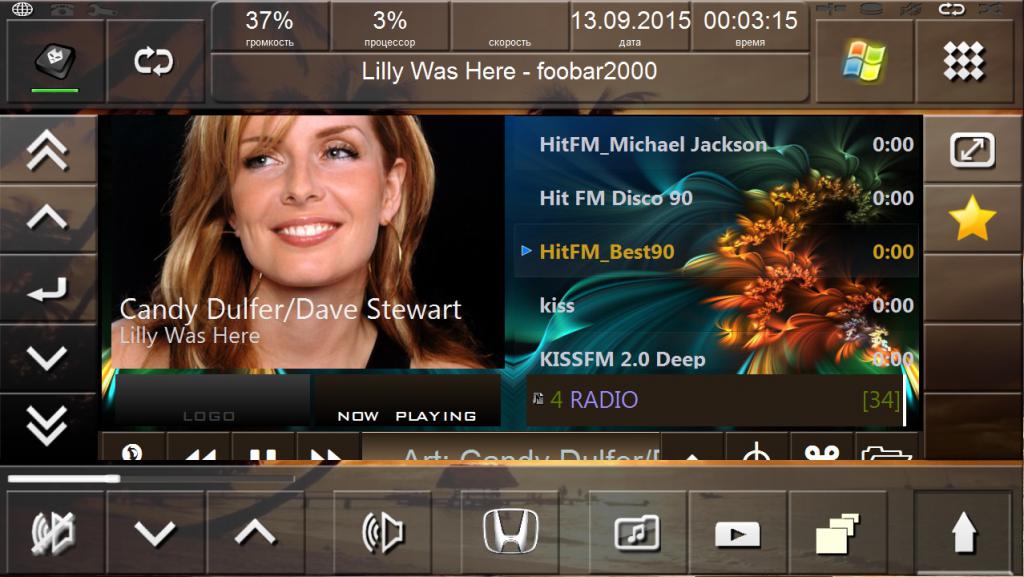Select KISSFM 2.0 Deep station
This screenshot has height=577, width=1024.
(716, 358)
